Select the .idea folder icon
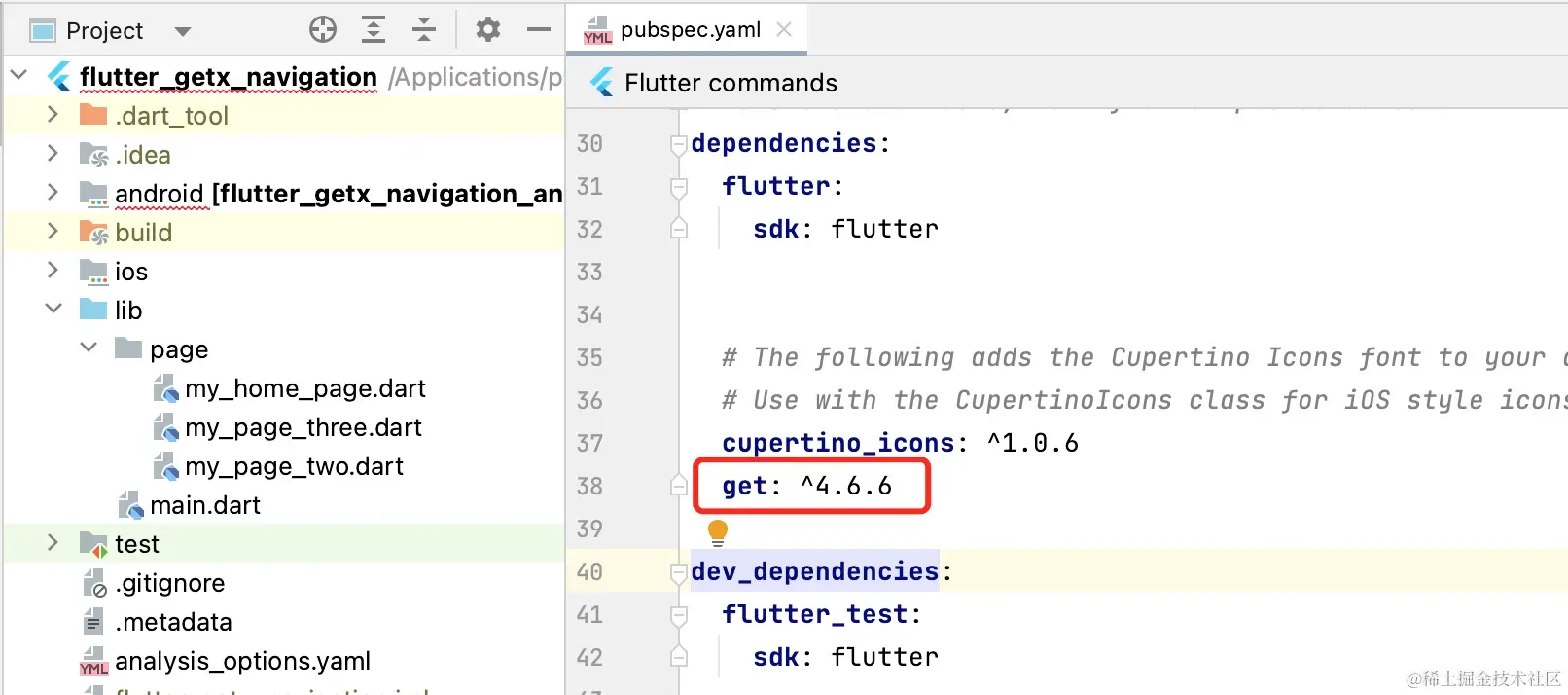The height and width of the screenshot is (695, 1568). pyautogui.click(x=93, y=154)
